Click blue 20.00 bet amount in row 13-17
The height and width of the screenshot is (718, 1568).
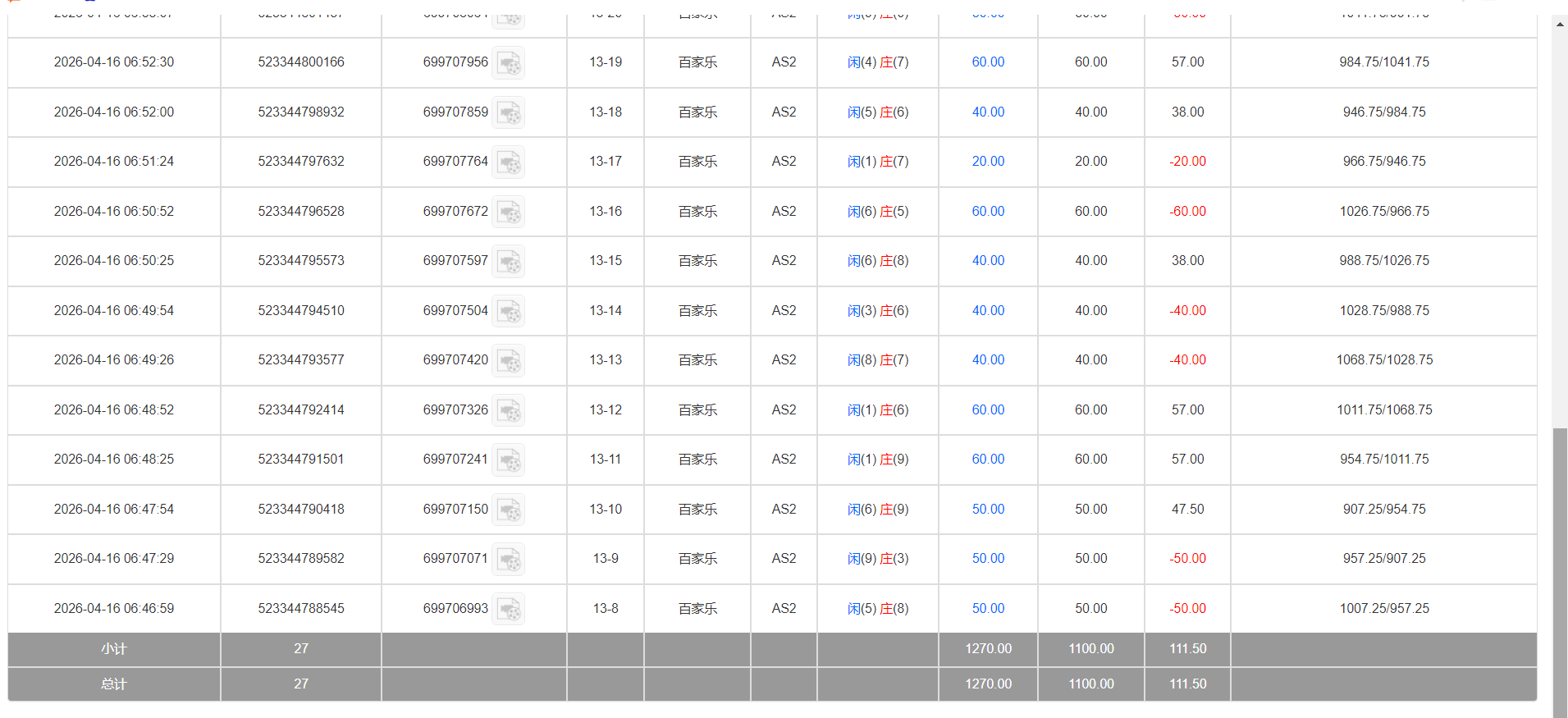click(987, 162)
